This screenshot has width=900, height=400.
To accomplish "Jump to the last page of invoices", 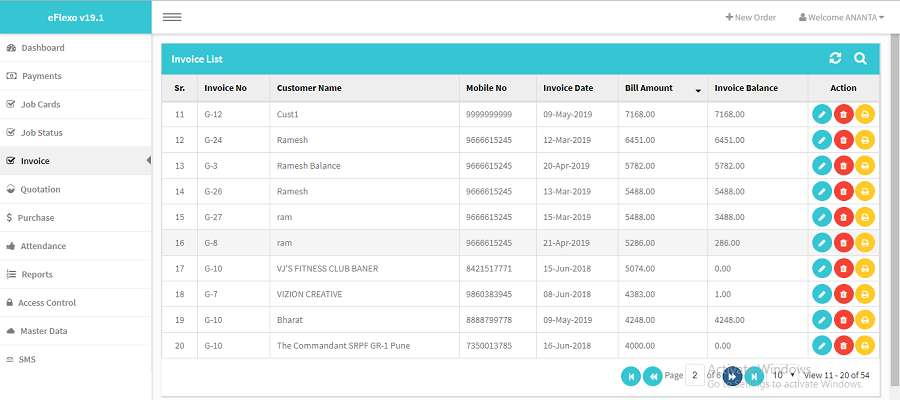I will pyautogui.click(x=754, y=375).
